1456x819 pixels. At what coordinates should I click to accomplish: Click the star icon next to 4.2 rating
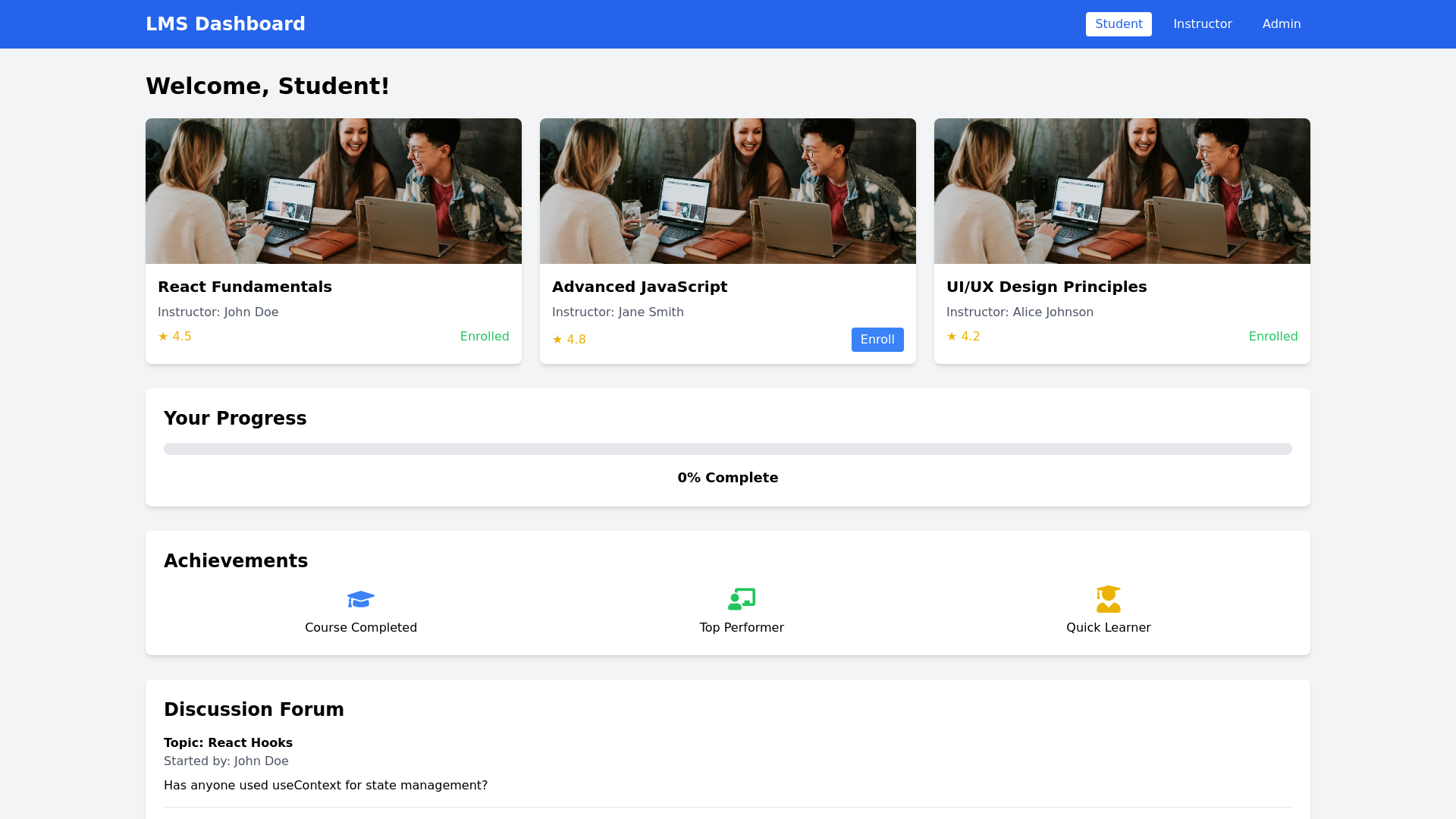click(952, 337)
